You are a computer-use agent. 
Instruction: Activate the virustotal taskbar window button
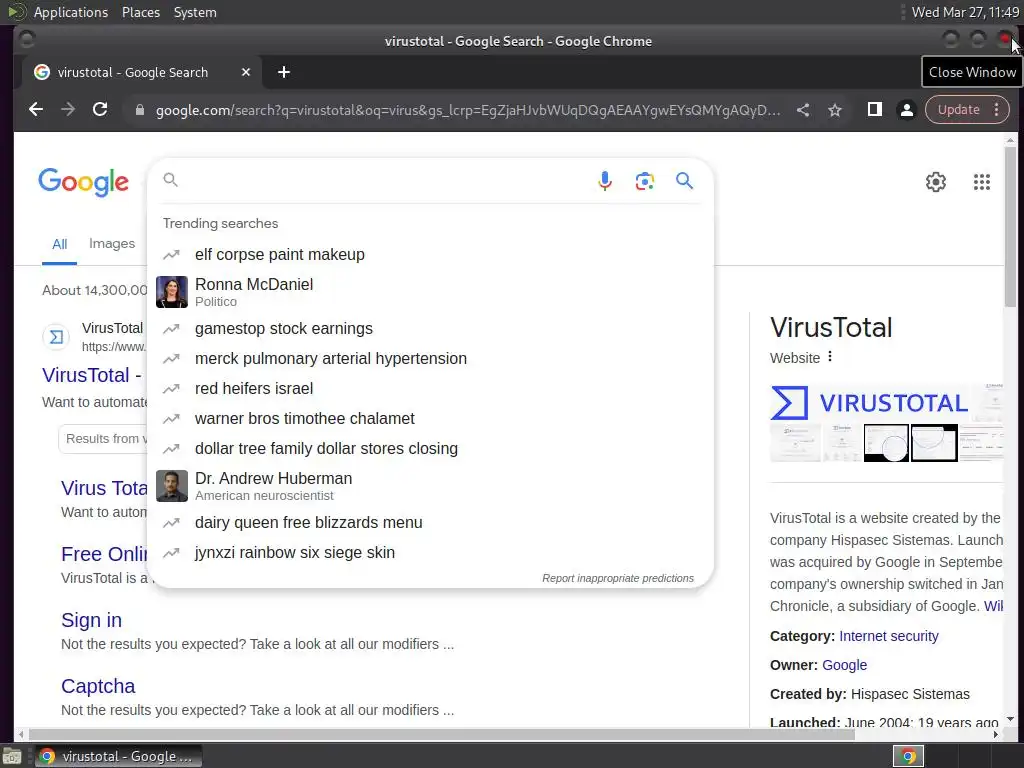118,756
